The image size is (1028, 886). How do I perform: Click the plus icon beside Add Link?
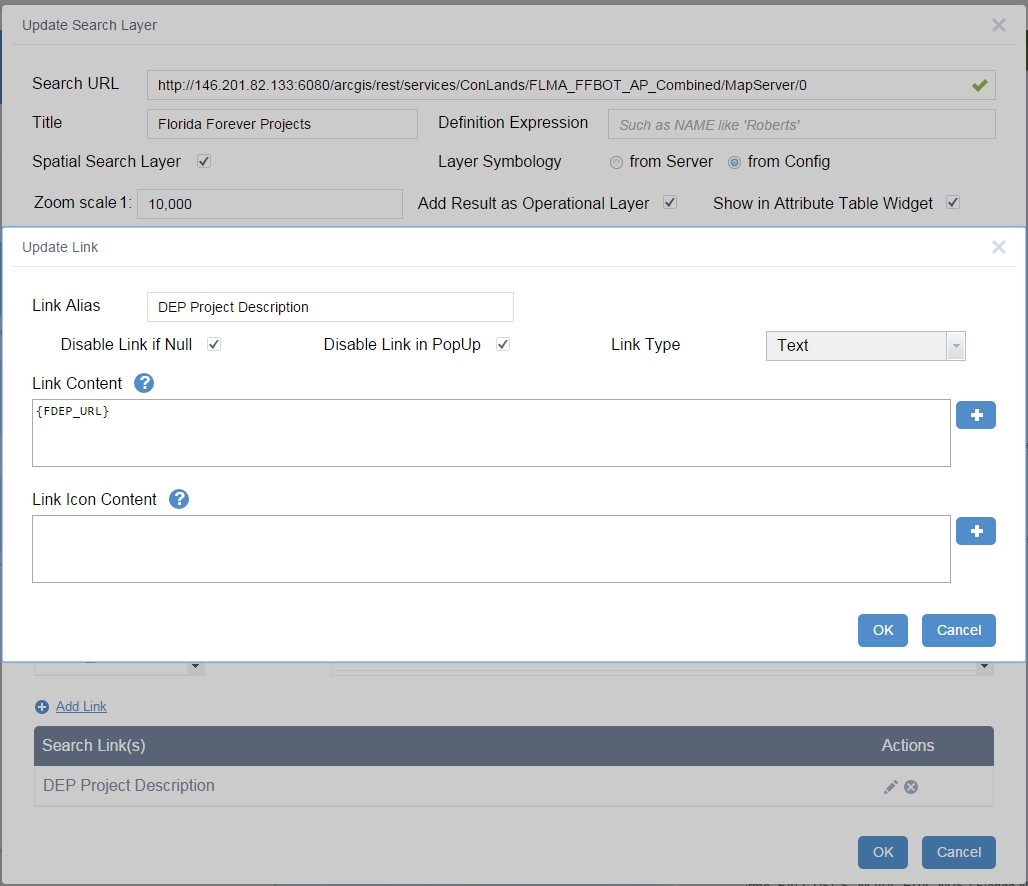pyautogui.click(x=42, y=707)
